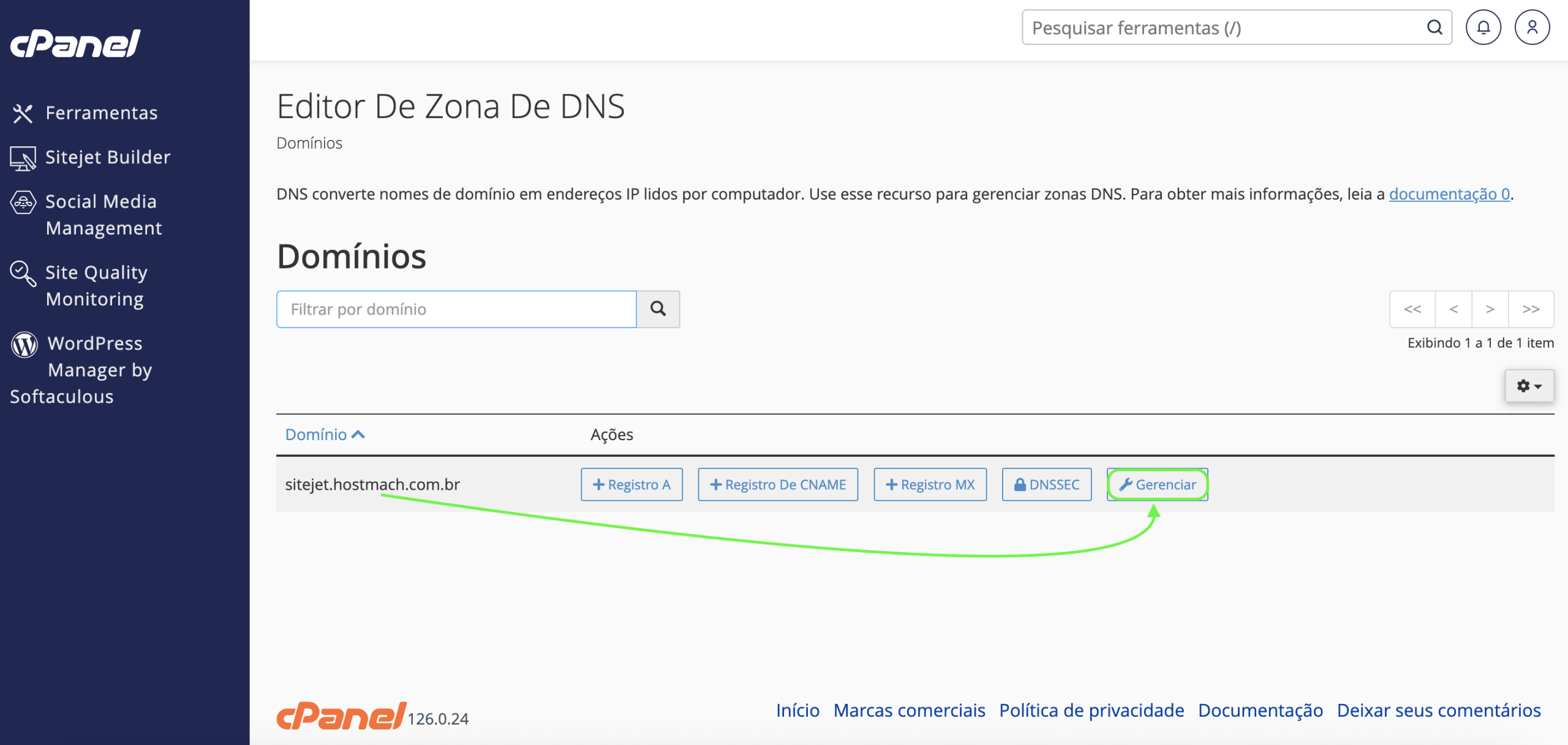Go to next page with > button
Viewport: 1568px width, 745px height.
1490,309
